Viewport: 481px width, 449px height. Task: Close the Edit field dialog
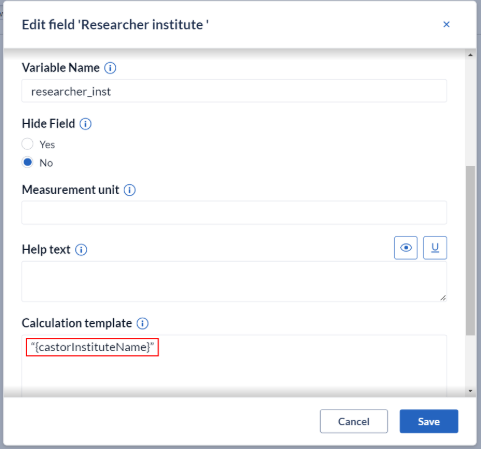coord(446,24)
